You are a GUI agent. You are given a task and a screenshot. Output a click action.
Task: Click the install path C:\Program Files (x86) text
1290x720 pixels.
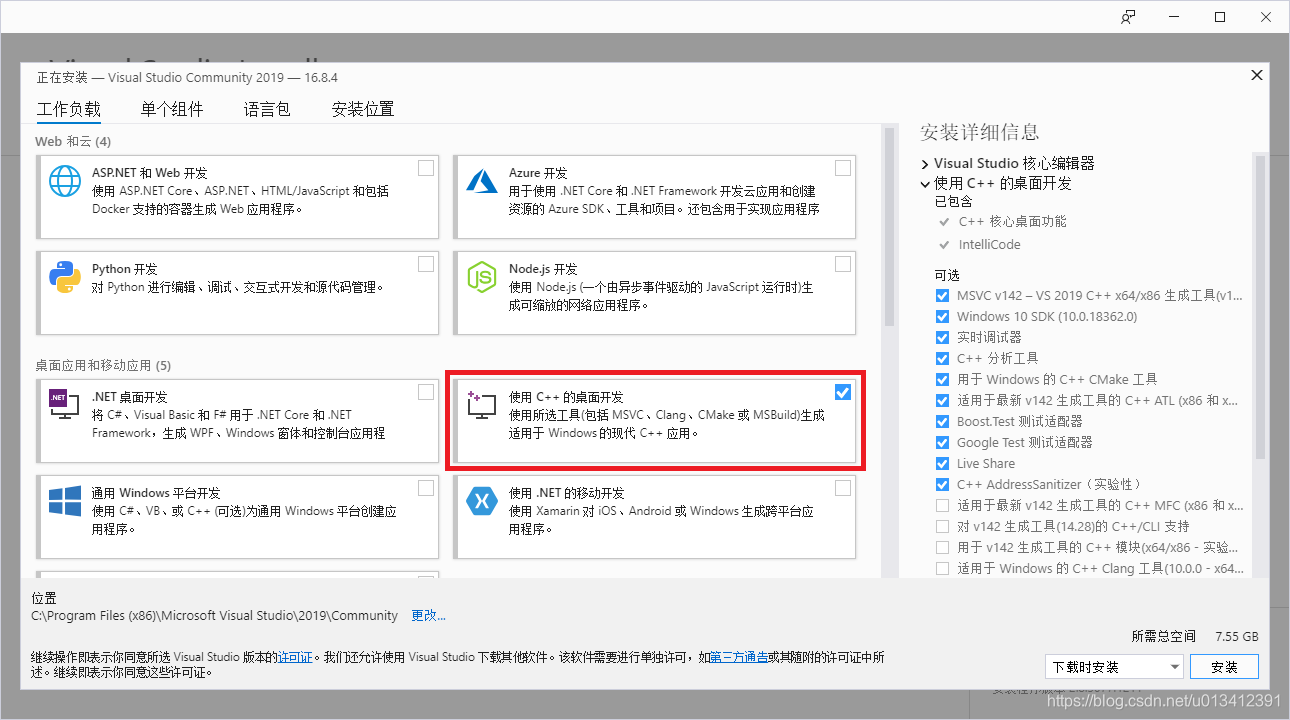pyautogui.click(x=215, y=616)
